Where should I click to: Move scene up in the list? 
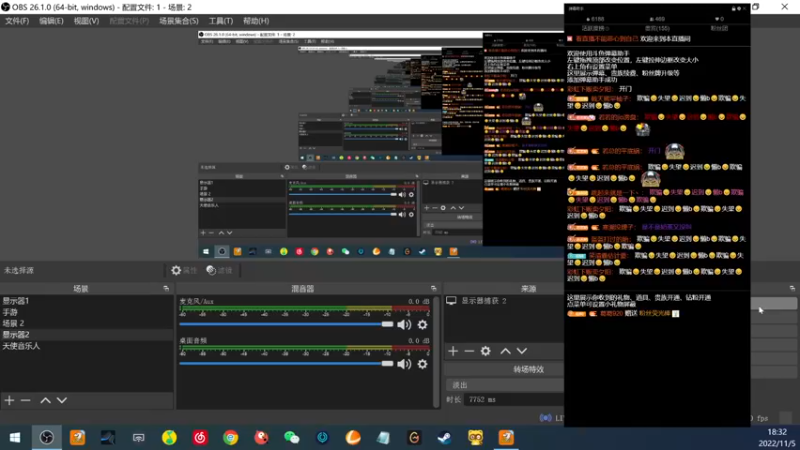click(45, 401)
